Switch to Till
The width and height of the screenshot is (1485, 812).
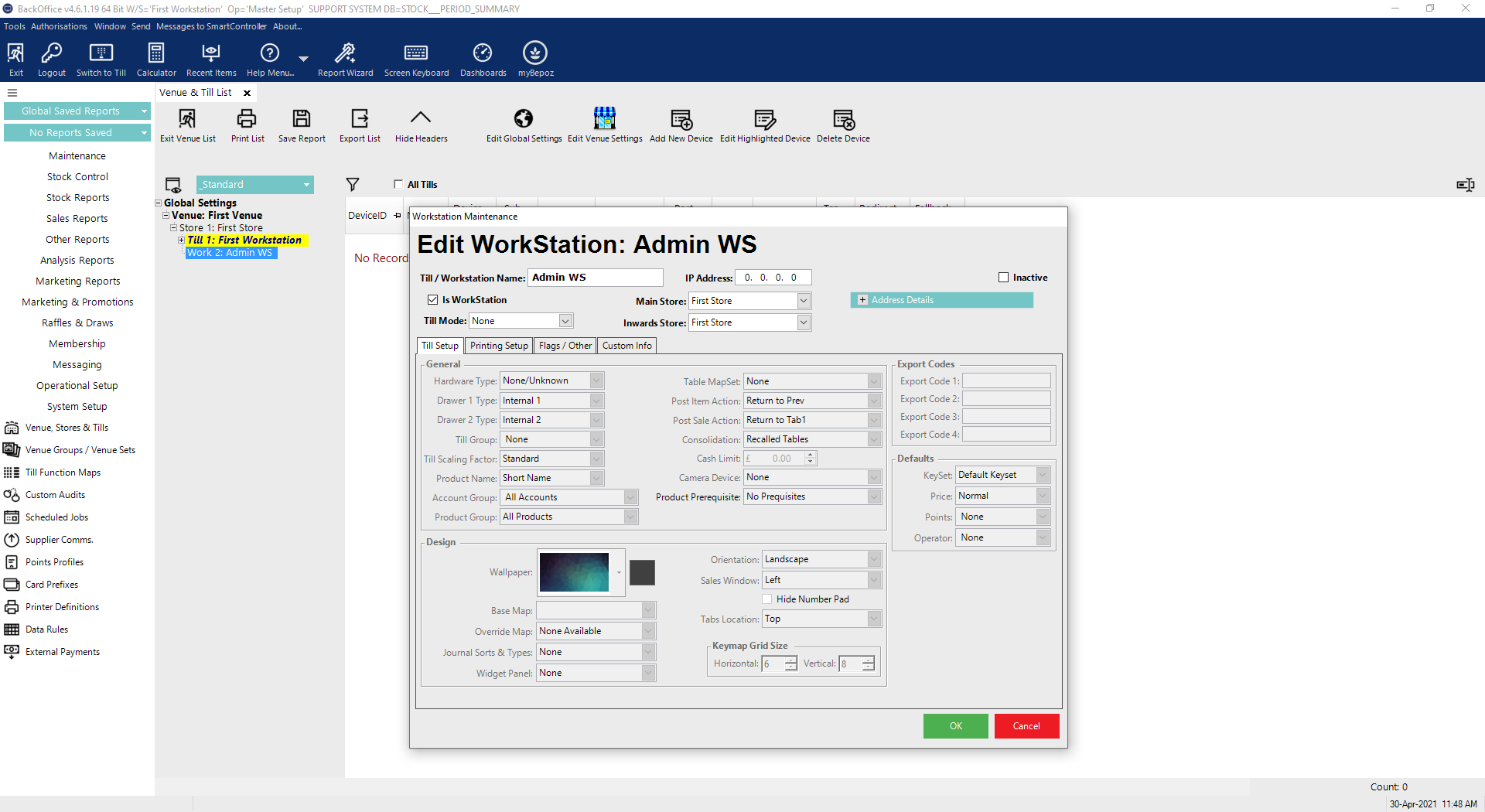tap(101, 57)
